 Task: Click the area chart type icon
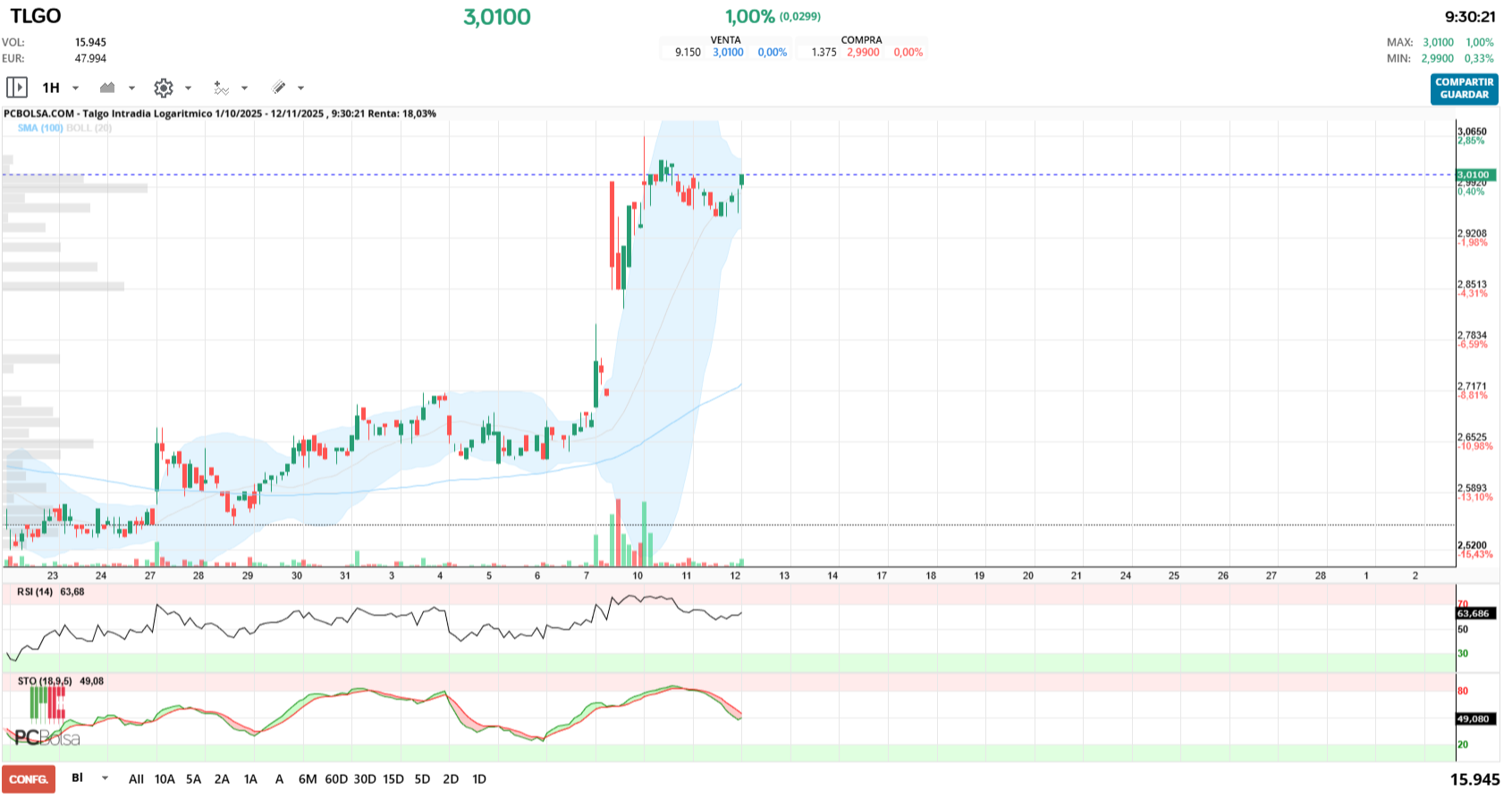(x=108, y=88)
